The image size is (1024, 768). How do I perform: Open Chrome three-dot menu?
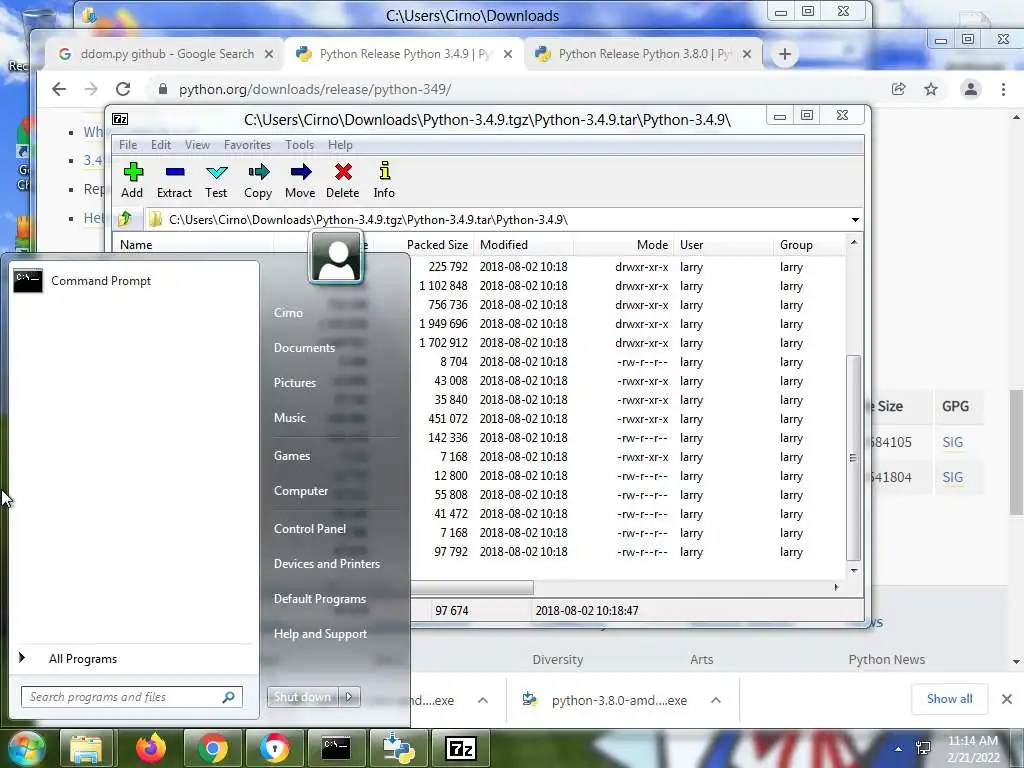click(1004, 89)
